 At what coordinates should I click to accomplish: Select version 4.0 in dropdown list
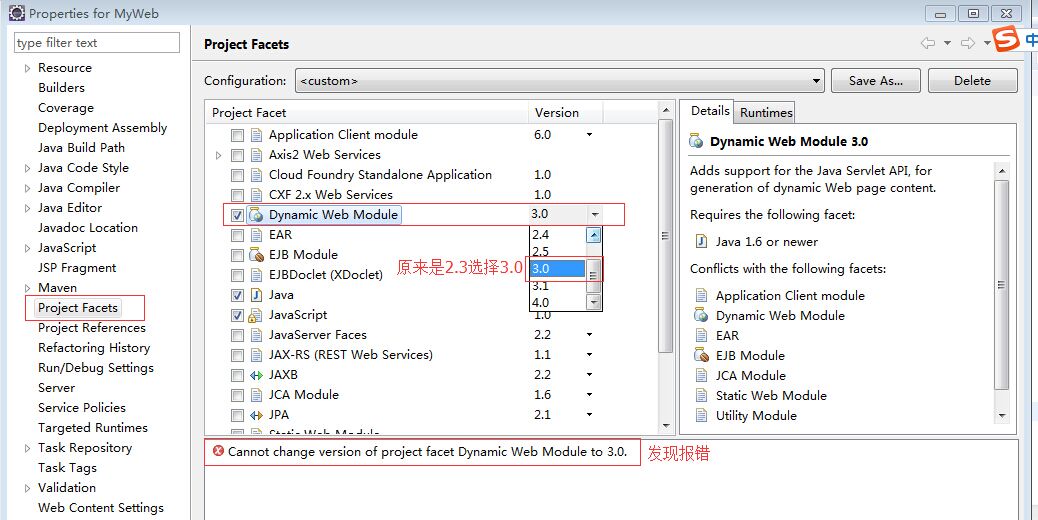(558, 302)
